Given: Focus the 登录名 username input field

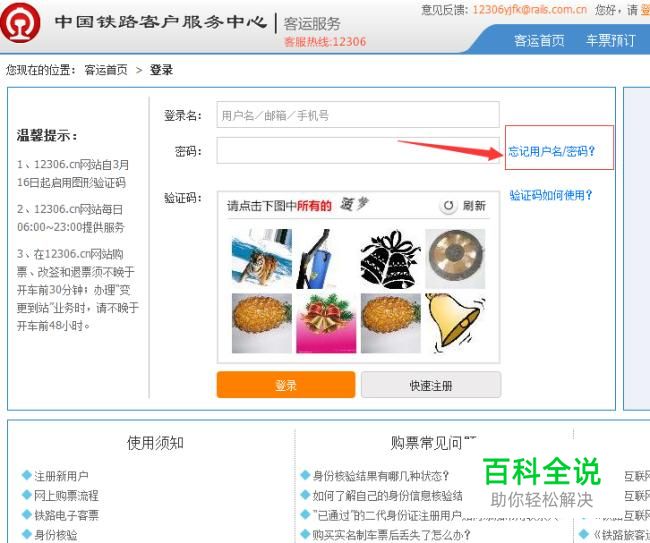Looking at the screenshot, I should (x=358, y=115).
